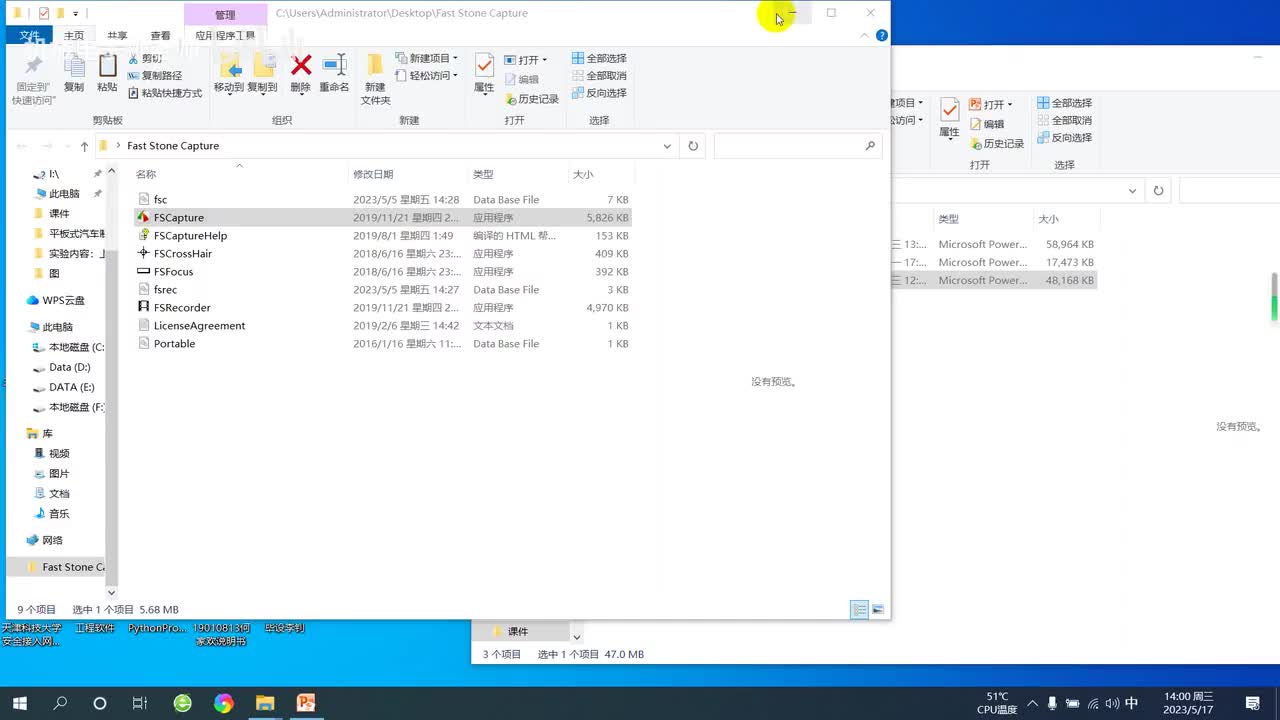This screenshot has width=1280, height=720.
Task: Collapse the ribbon with the chevron
Action: [865, 35]
